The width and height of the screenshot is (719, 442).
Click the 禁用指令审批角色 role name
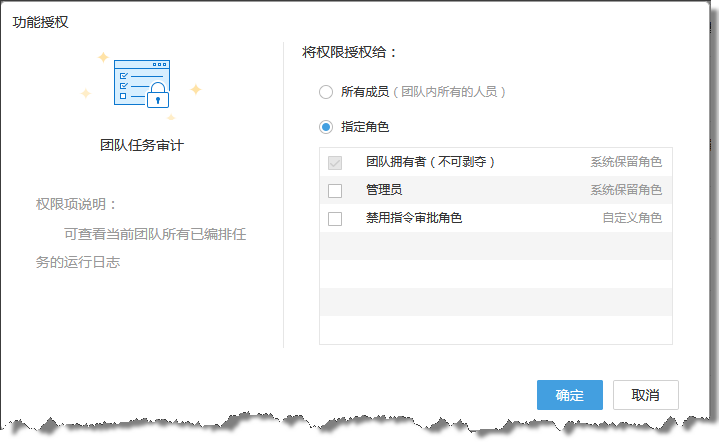pos(414,218)
